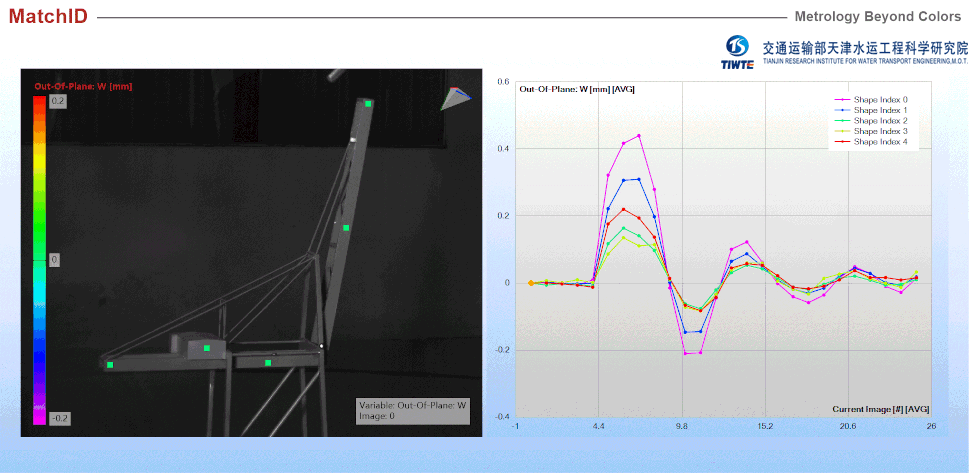Click the red Out-Of-Plane: W [mm] colorbar title
This screenshot has width=969, height=473.
point(83,86)
